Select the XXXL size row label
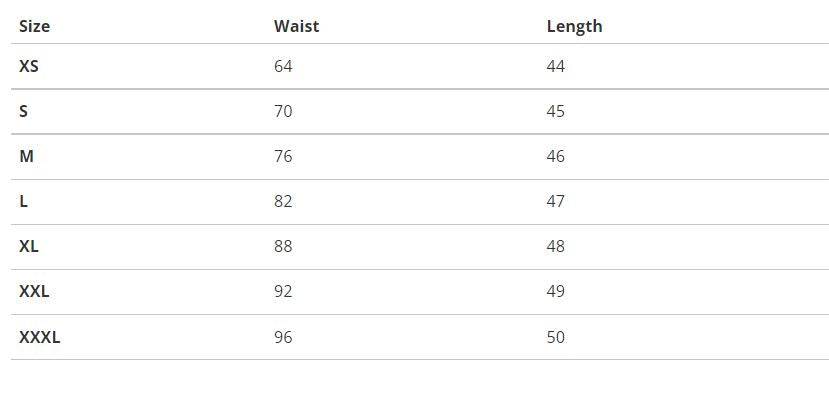Viewport: 829px width, 407px height. click(x=40, y=337)
